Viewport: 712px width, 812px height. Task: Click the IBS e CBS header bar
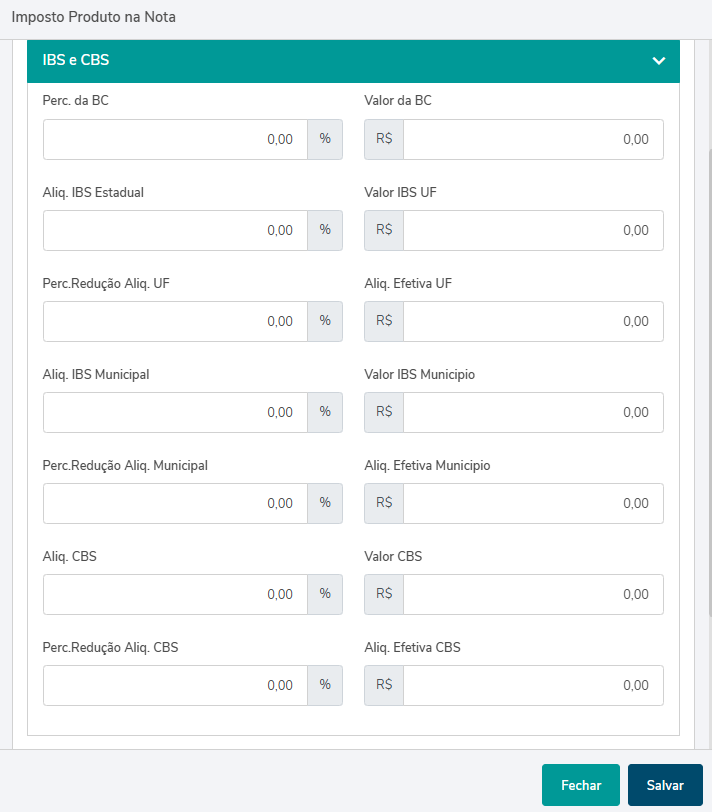click(x=353, y=61)
